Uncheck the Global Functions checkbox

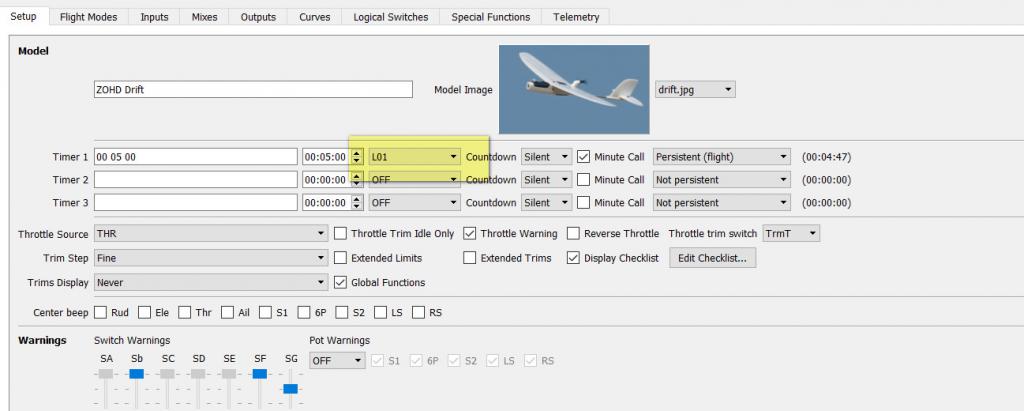click(x=342, y=283)
